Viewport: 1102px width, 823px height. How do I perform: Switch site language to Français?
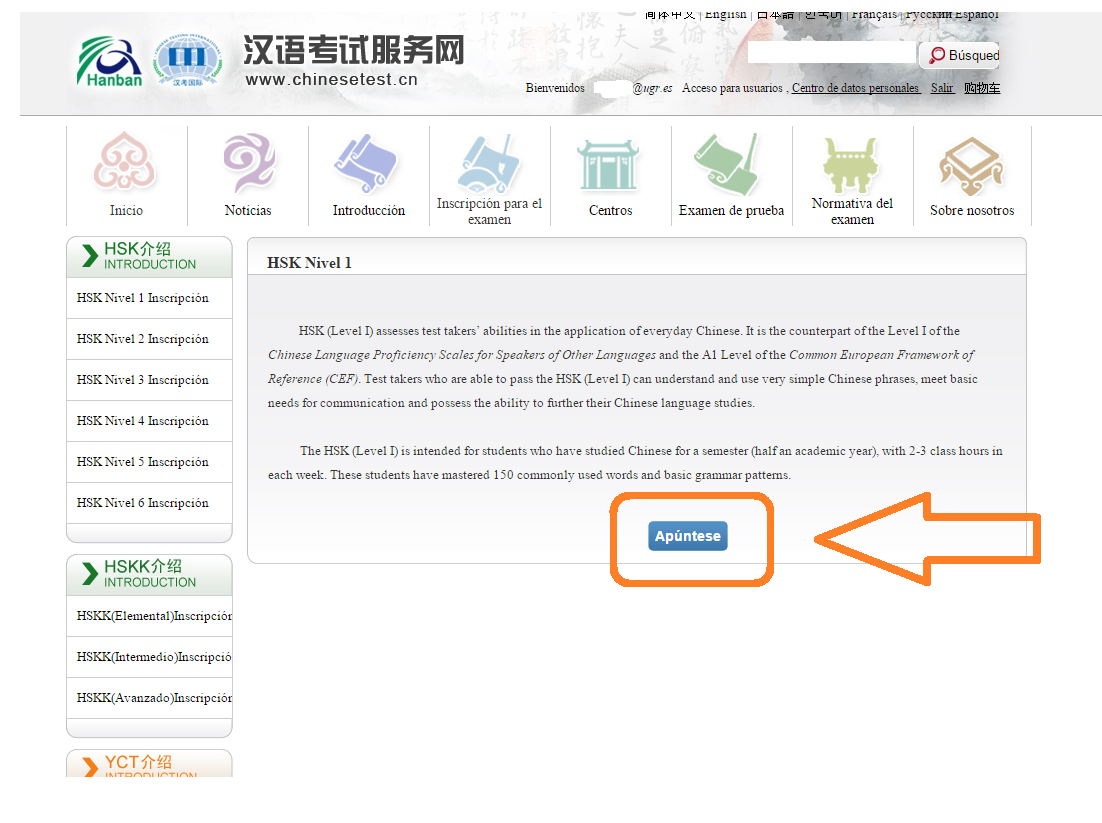pyautogui.click(x=874, y=14)
